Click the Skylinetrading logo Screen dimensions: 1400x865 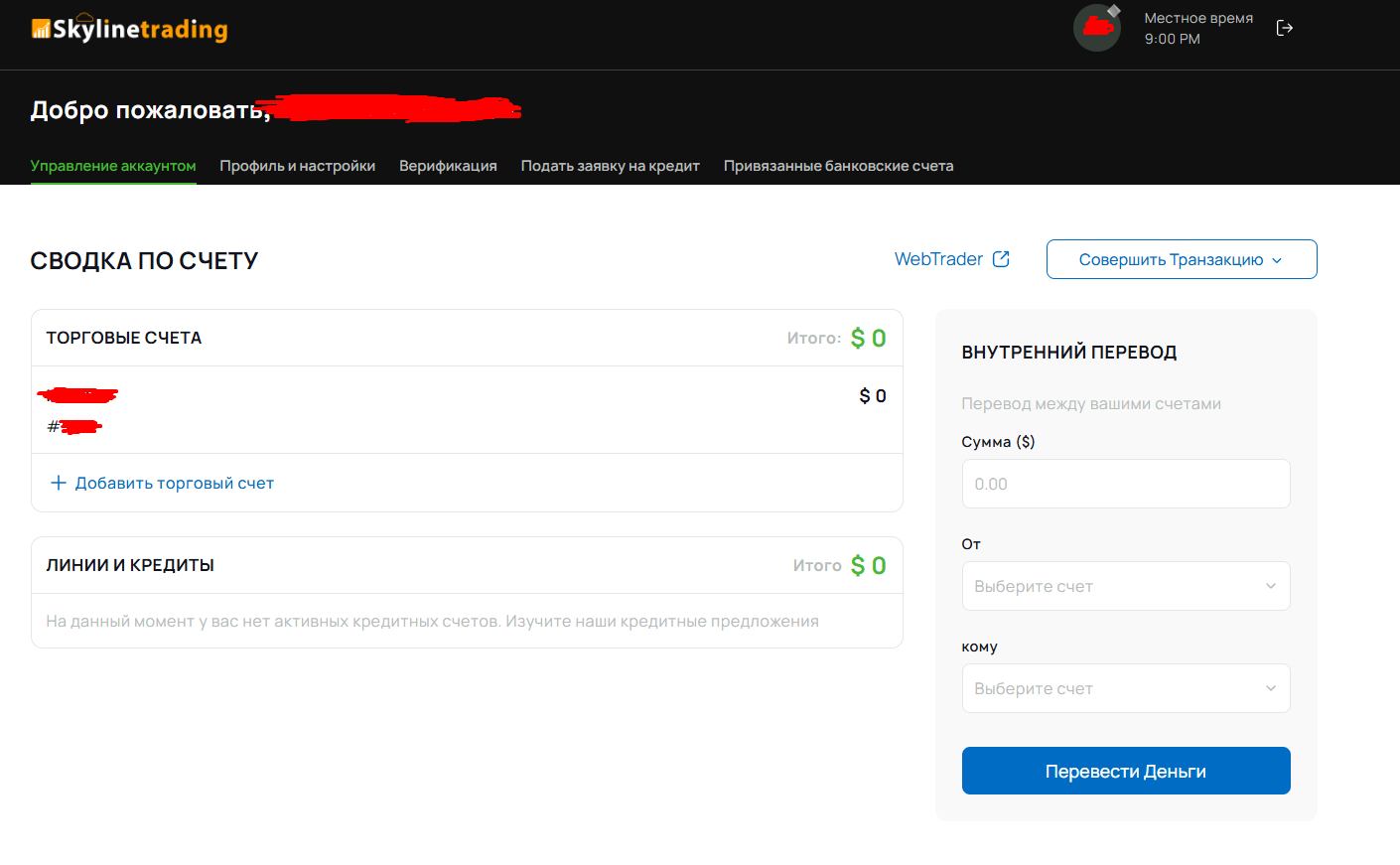pyautogui.click(x=129, y=30)
